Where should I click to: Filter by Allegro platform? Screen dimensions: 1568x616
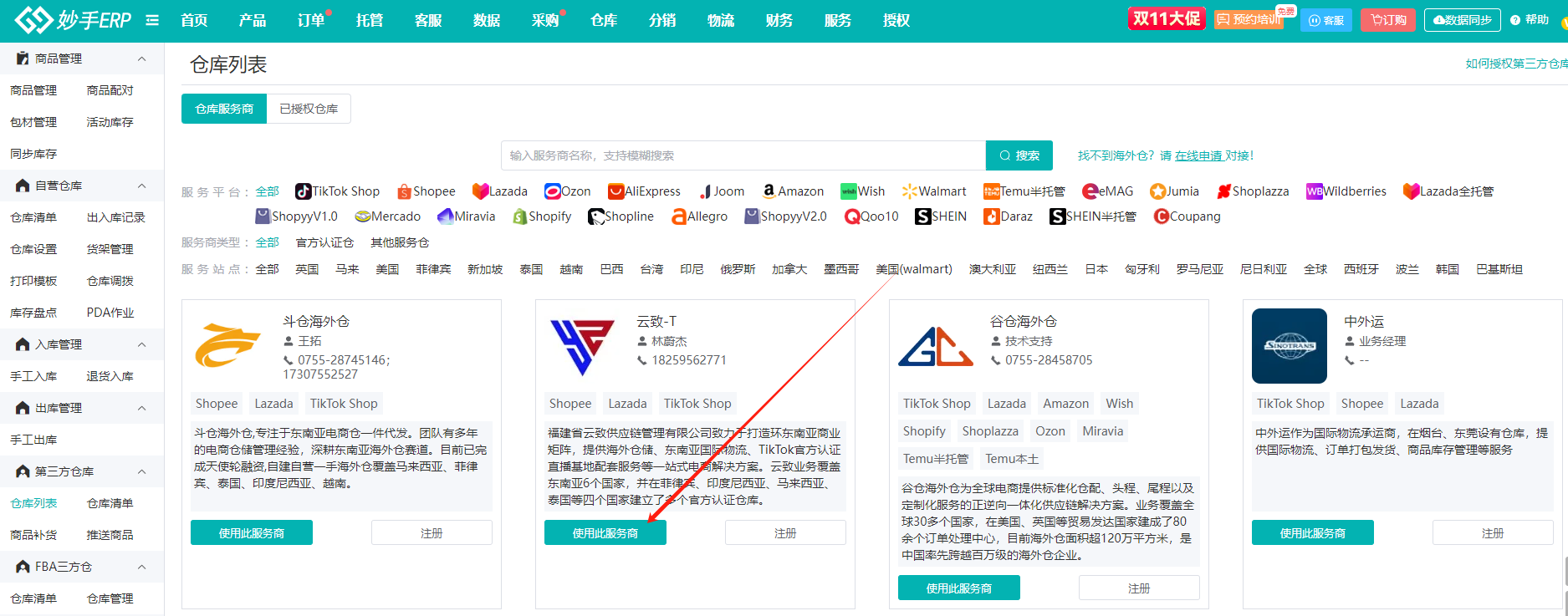[699, 216]
